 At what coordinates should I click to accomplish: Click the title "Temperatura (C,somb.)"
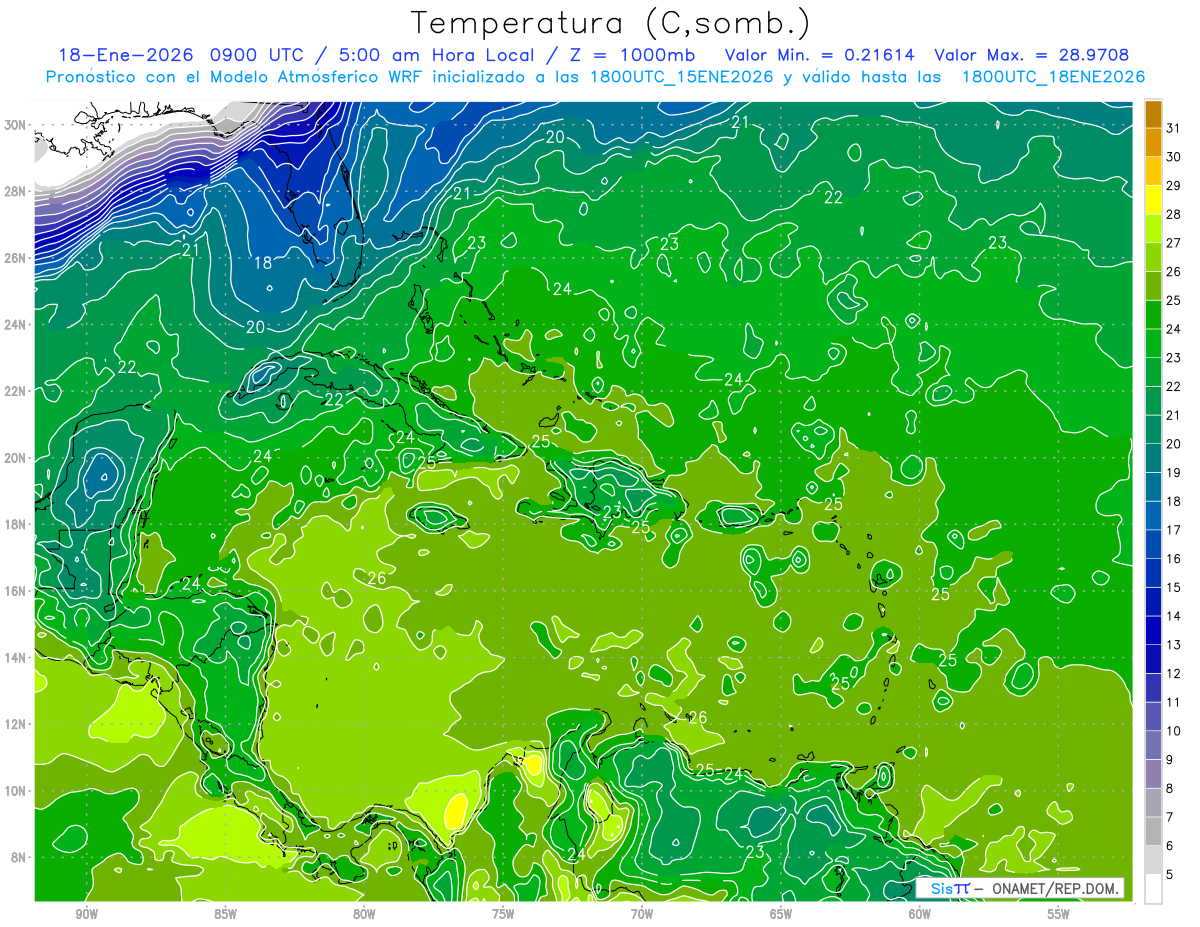tap(611, 23)
